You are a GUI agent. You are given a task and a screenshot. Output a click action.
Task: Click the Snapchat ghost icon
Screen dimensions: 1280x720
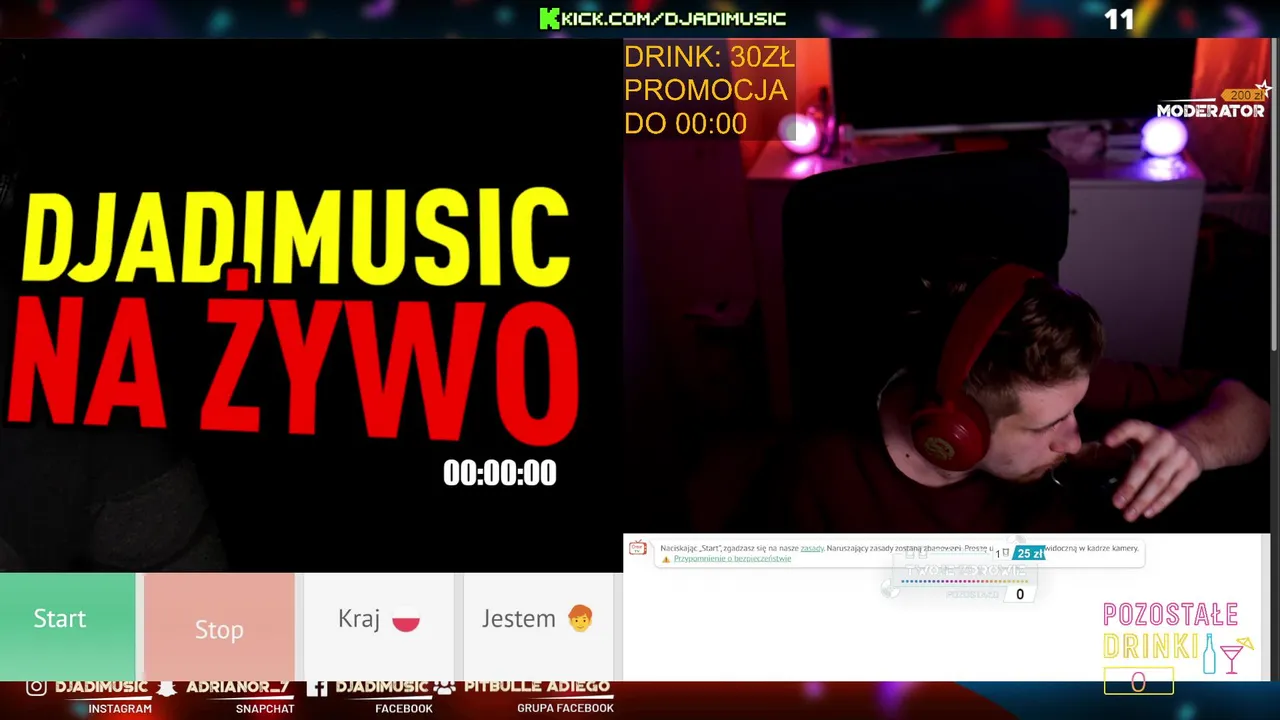(x=167, y=687)
